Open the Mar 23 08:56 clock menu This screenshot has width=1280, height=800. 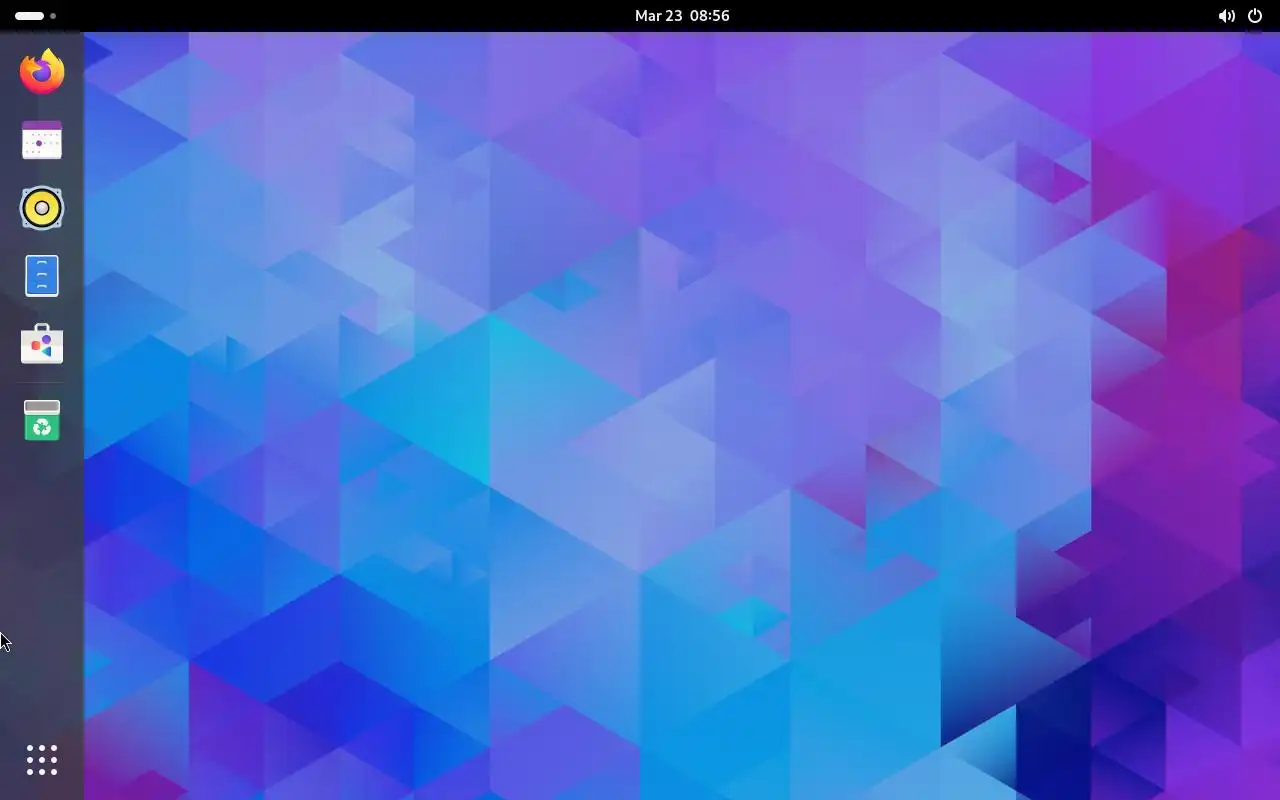tap(682, 16)
